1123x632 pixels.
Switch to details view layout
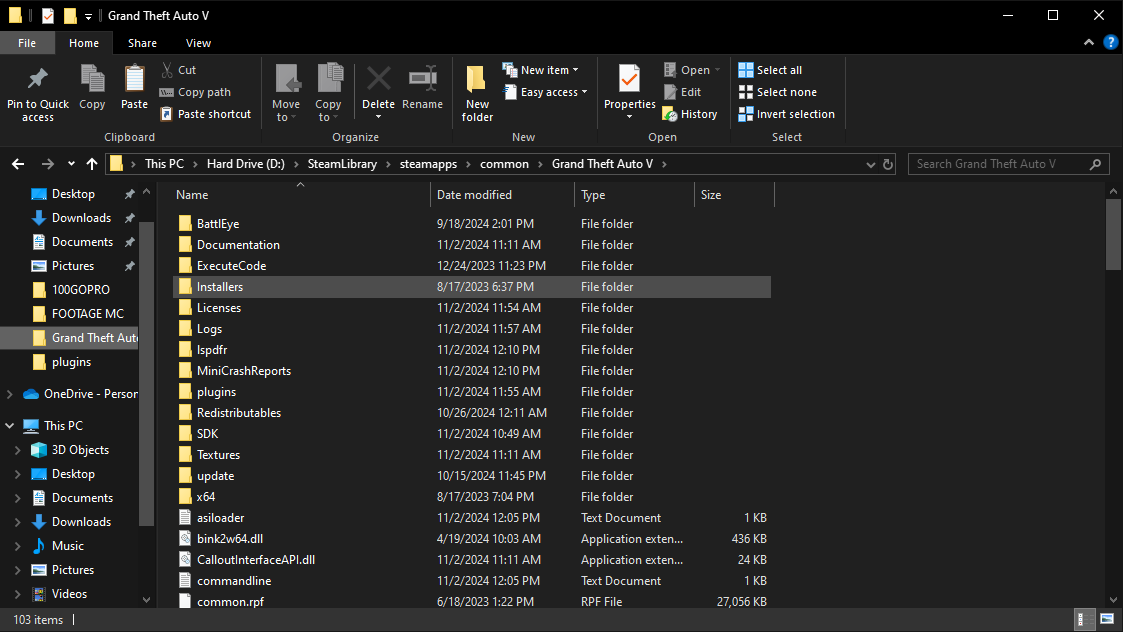tap(1083, 619)
